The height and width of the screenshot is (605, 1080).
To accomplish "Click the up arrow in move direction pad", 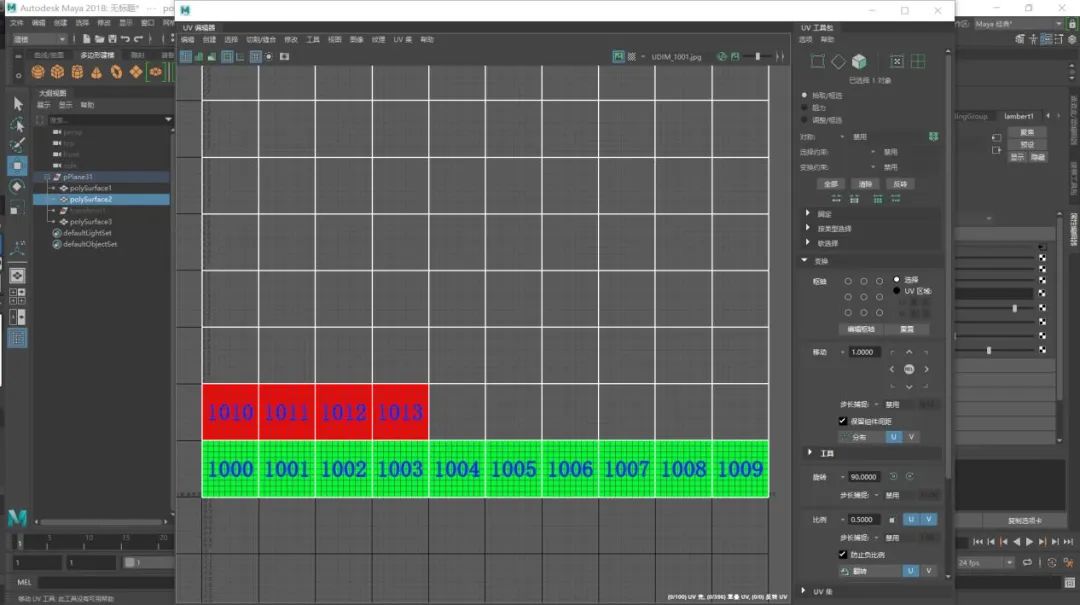I will pyautogui.click(x=909, y=352).
